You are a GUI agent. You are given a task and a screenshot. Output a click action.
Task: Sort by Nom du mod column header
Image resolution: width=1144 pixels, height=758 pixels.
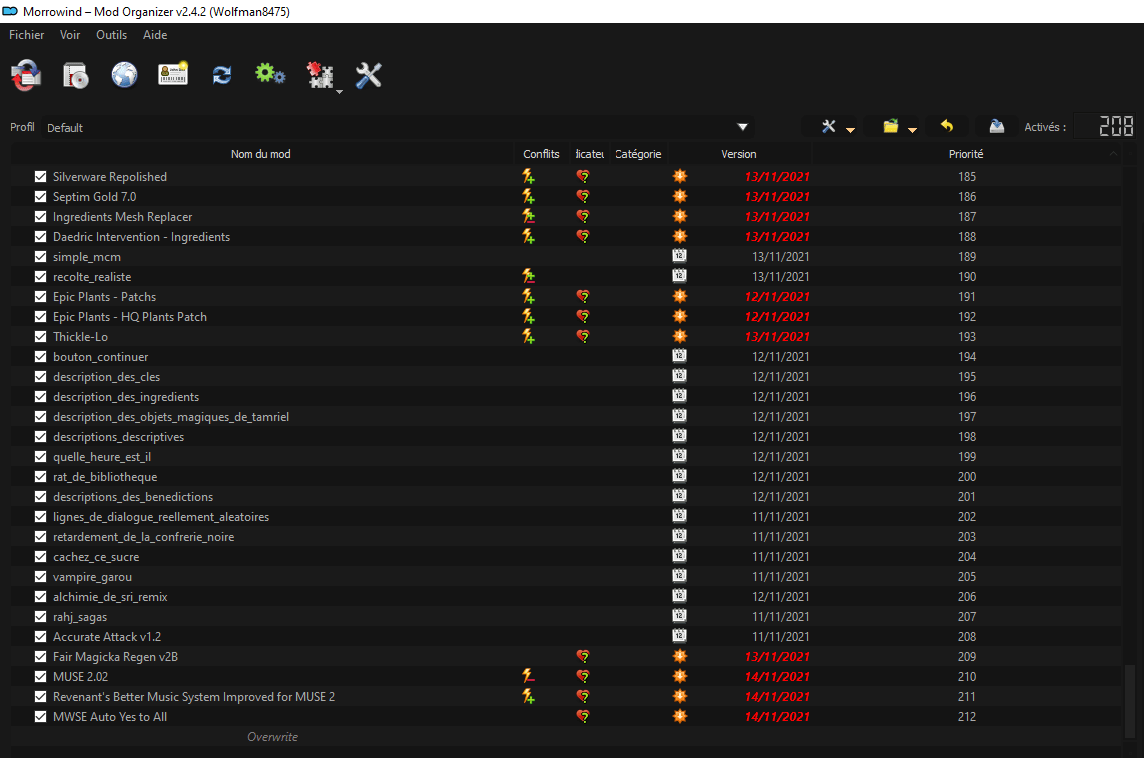pyautogui.click(x=260, y=154)
